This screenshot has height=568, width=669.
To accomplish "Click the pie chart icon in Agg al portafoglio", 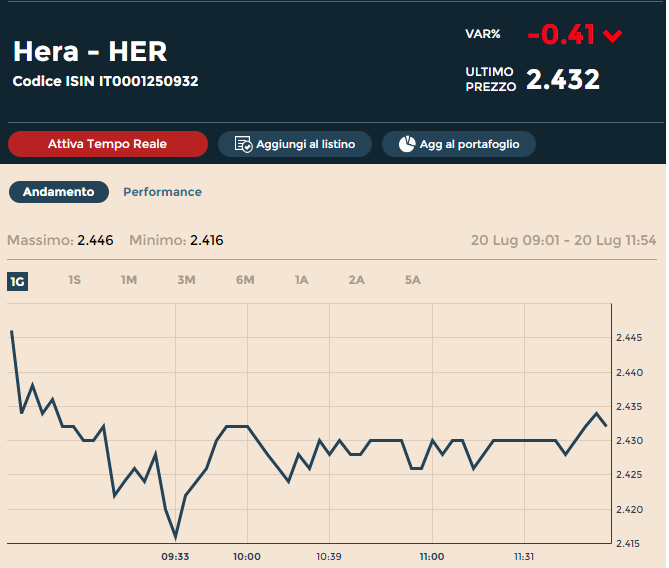I will [x=407, y=144].
